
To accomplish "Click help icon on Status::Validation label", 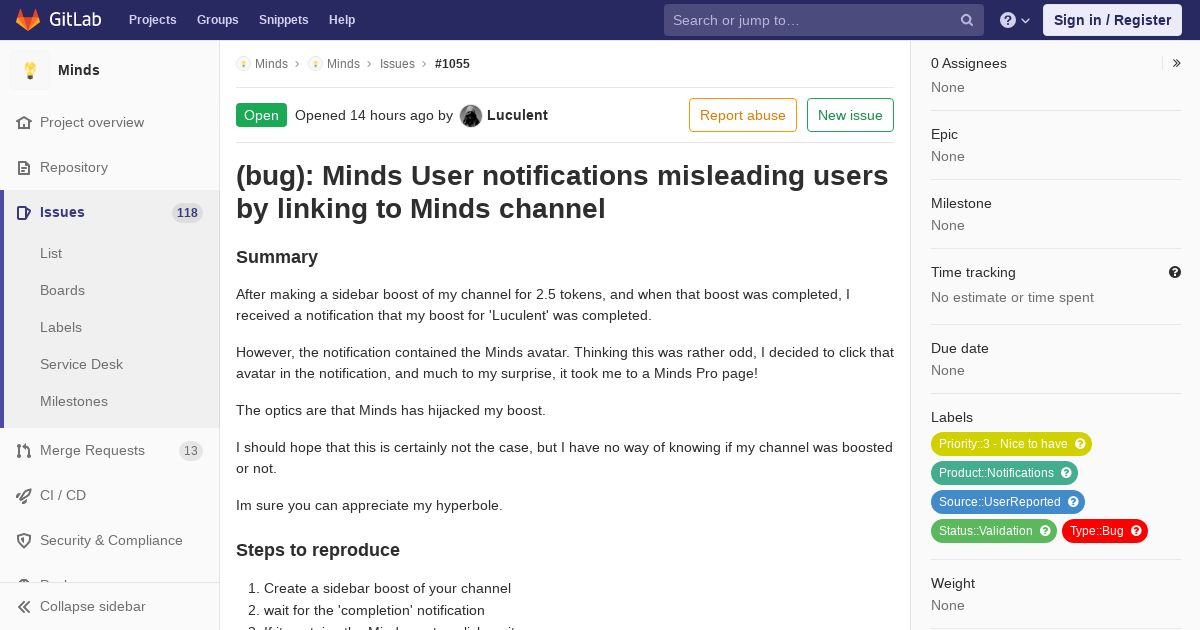I will pyautogui.click(x=1045, y=531).
